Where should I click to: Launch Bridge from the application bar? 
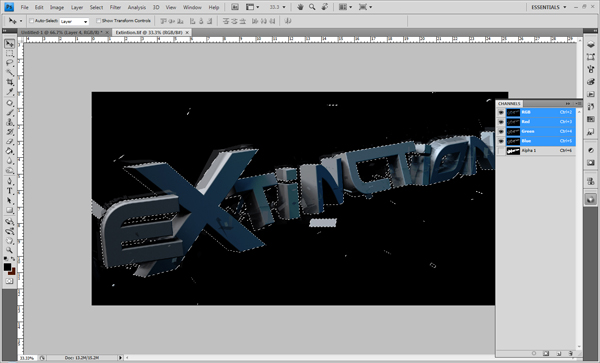pos(235,7)
